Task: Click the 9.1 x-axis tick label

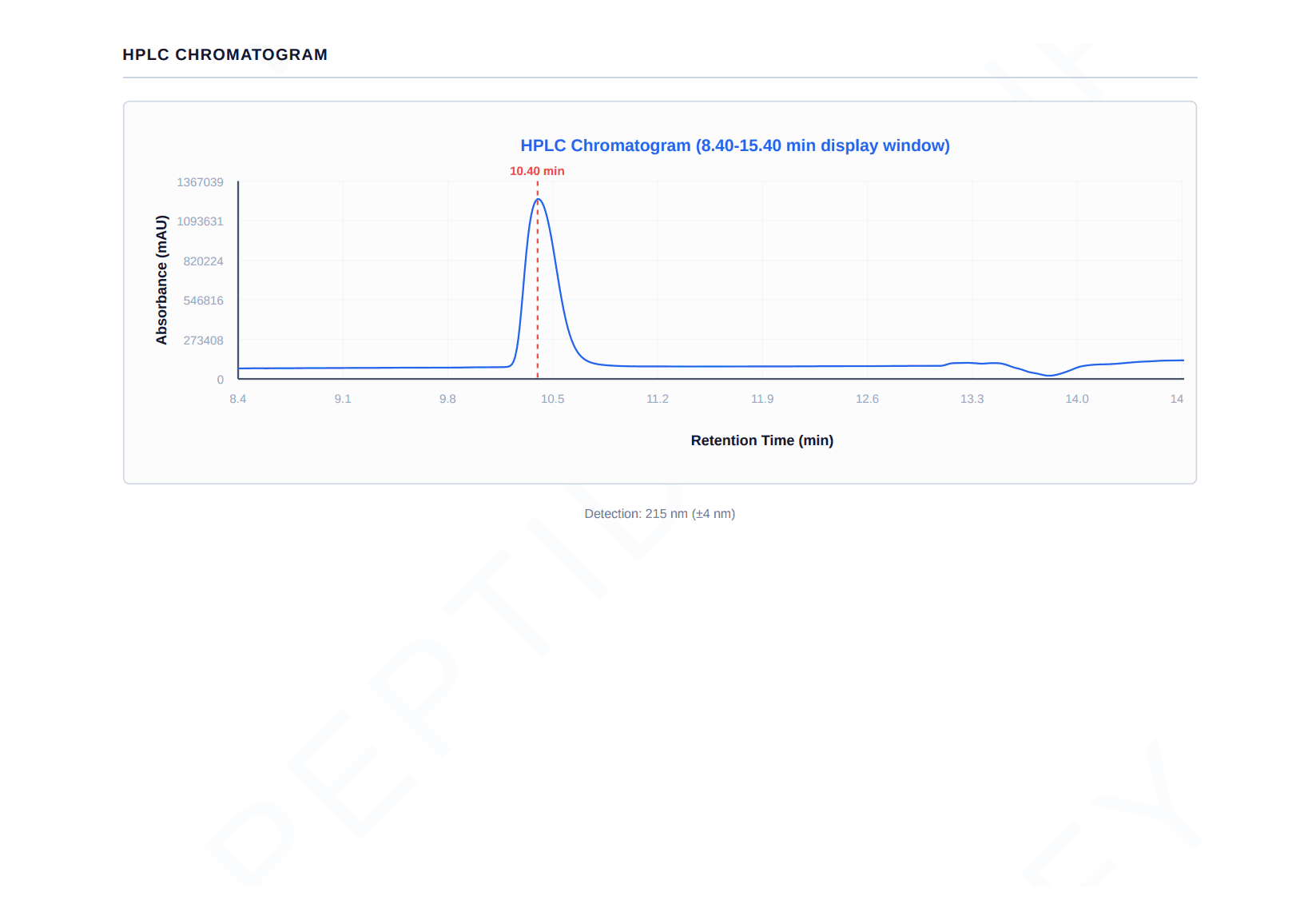Action: pyautogui.click(x=343, y=399)
